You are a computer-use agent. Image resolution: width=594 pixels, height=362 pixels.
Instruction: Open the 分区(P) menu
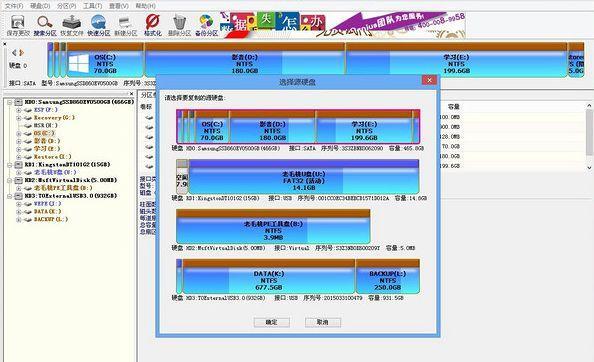[x=66, y=6]
